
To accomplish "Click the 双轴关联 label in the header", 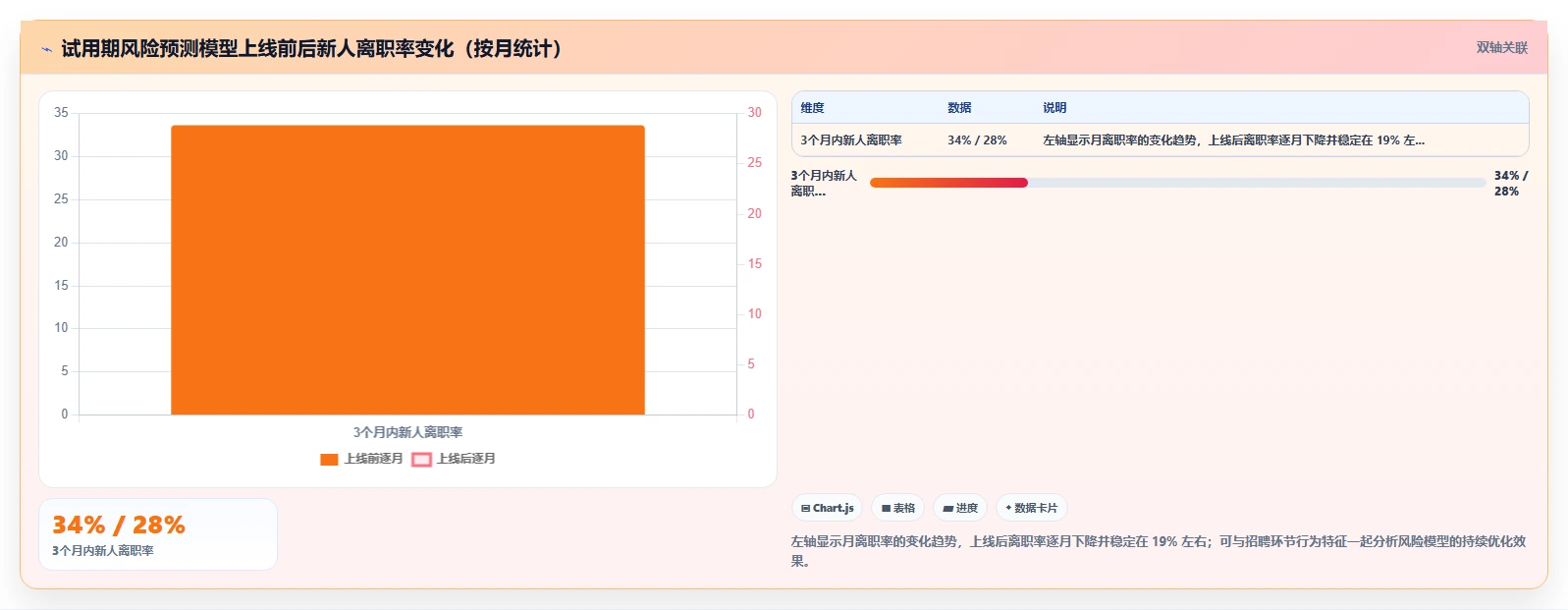I will point(1501,48).
